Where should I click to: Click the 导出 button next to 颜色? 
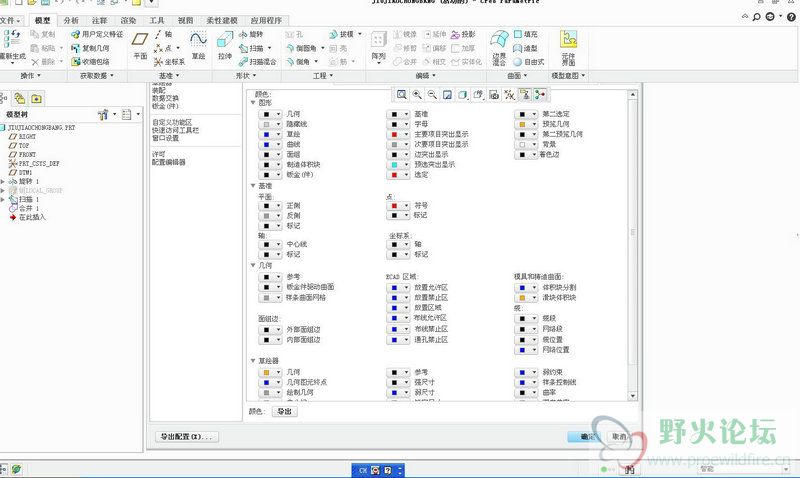coord(285,411)
